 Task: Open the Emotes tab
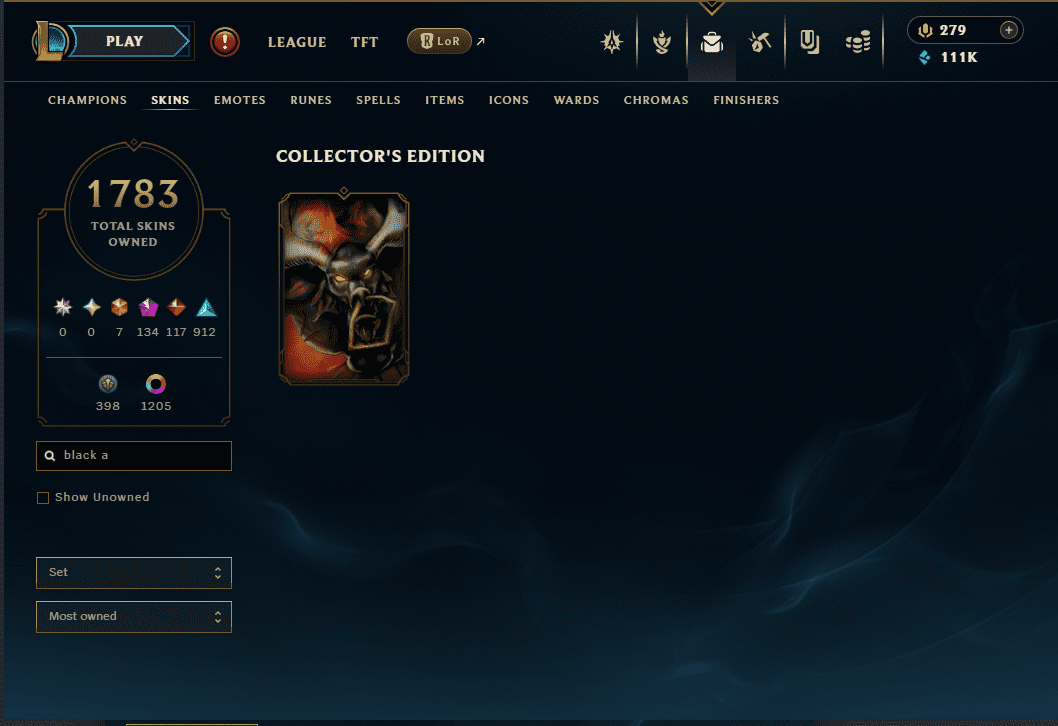point(240,100)
